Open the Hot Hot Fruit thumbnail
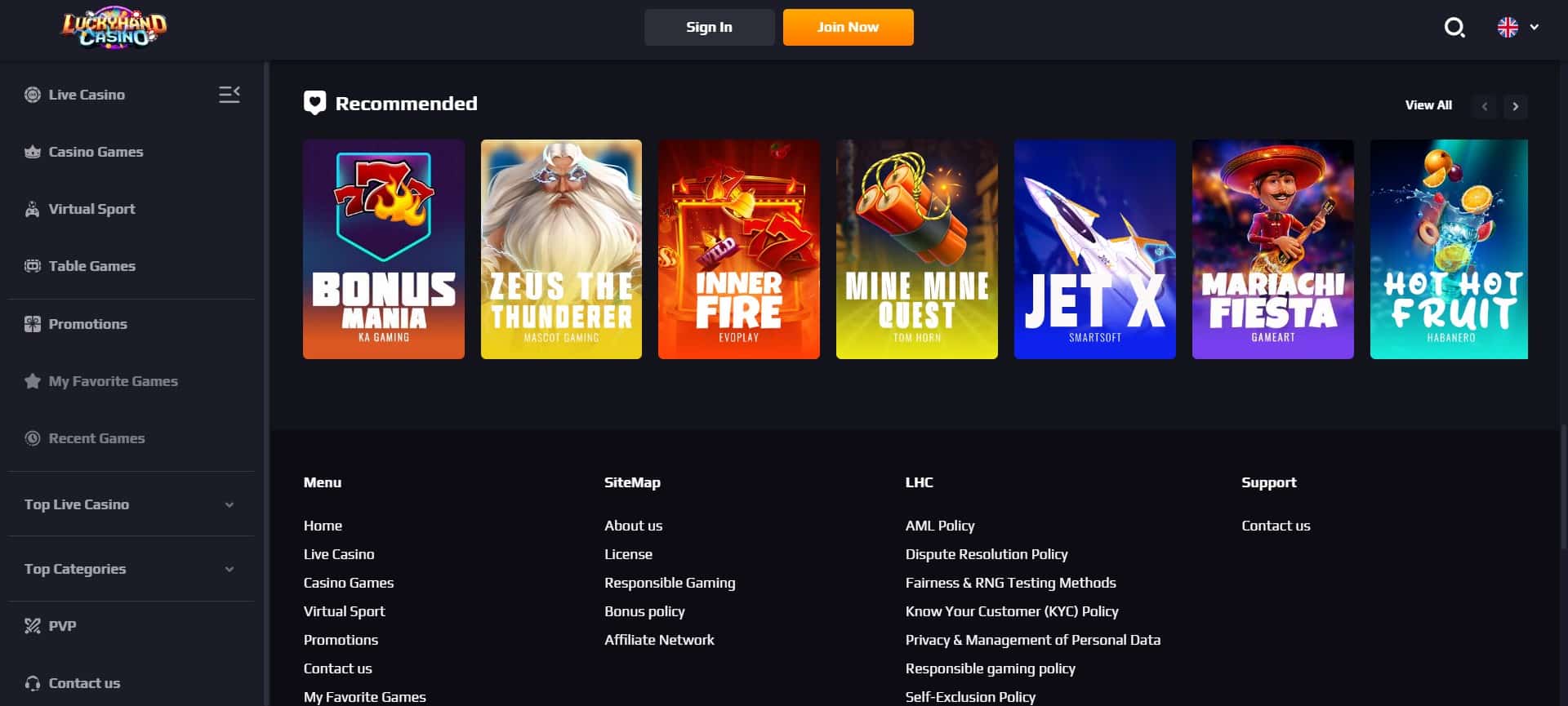 tap(1449, 249)
